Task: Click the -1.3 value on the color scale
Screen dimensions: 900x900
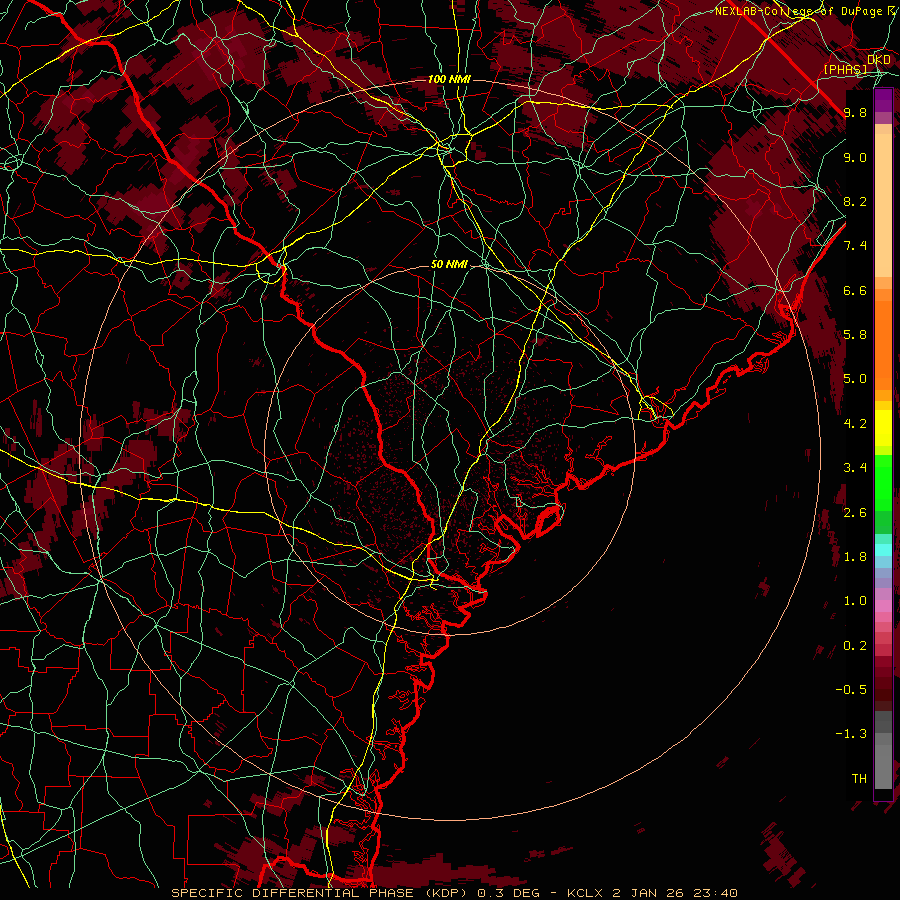Action: [x=851, y=734]
